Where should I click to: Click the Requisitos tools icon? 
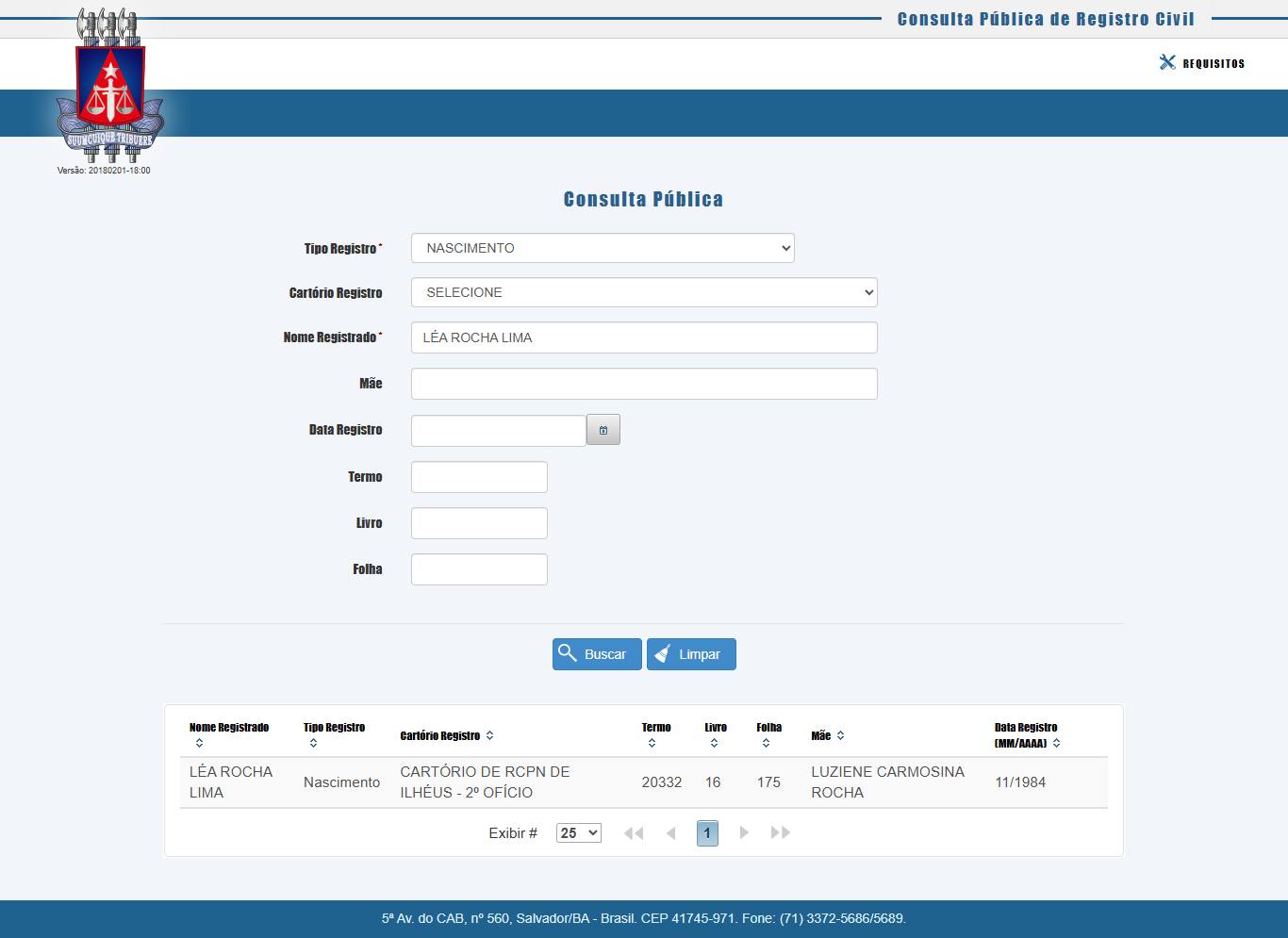click(1167, 62)
